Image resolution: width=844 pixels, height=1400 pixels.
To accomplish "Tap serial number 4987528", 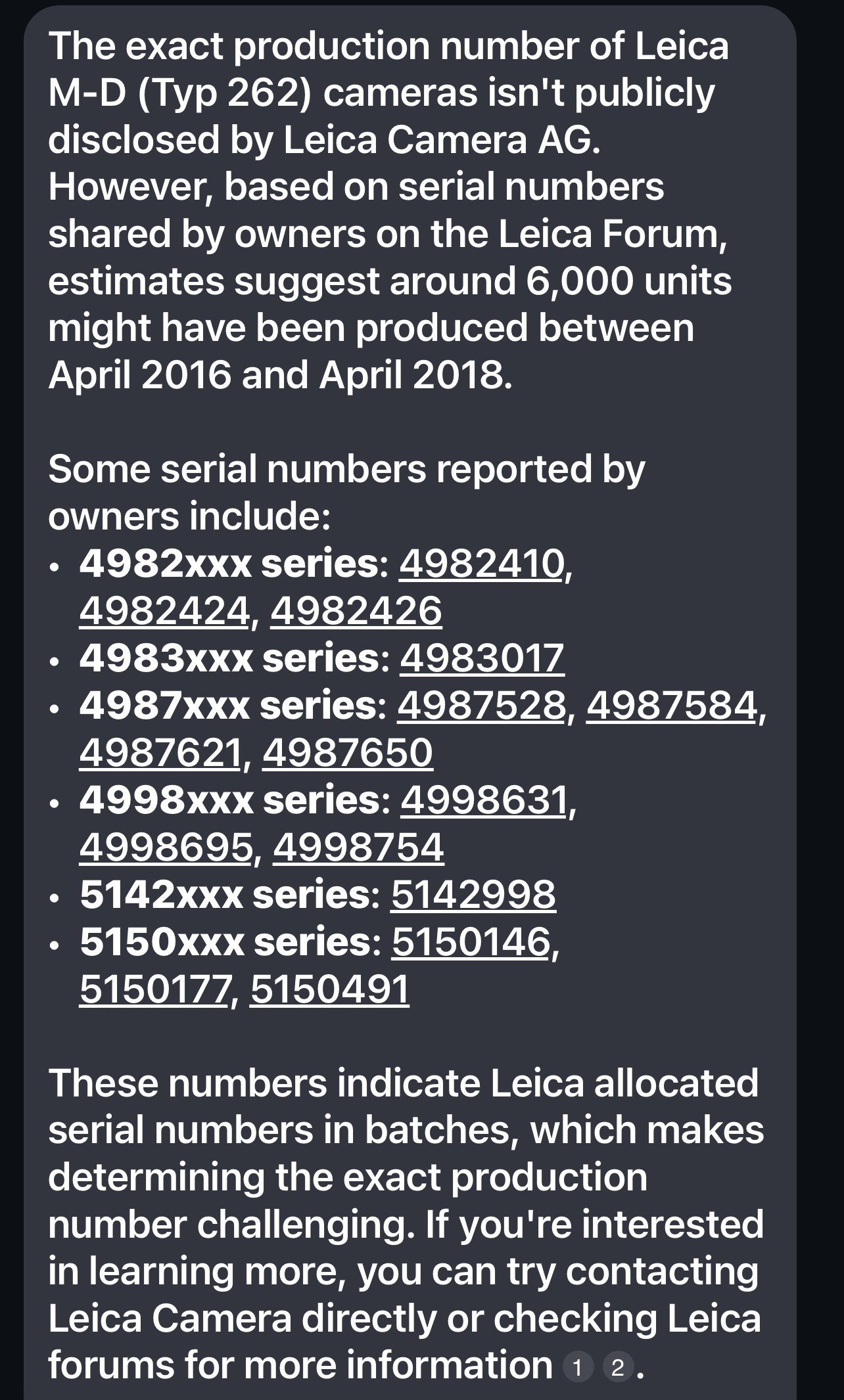I will click(x=481, y=706).
